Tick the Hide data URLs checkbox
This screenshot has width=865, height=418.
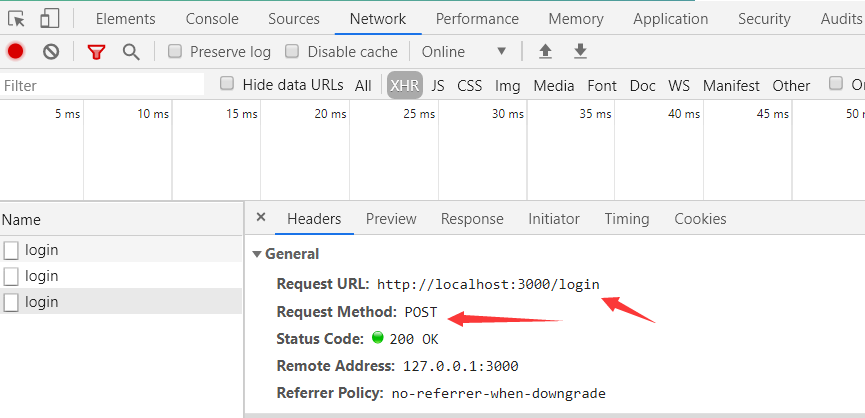tap(227, 85)
